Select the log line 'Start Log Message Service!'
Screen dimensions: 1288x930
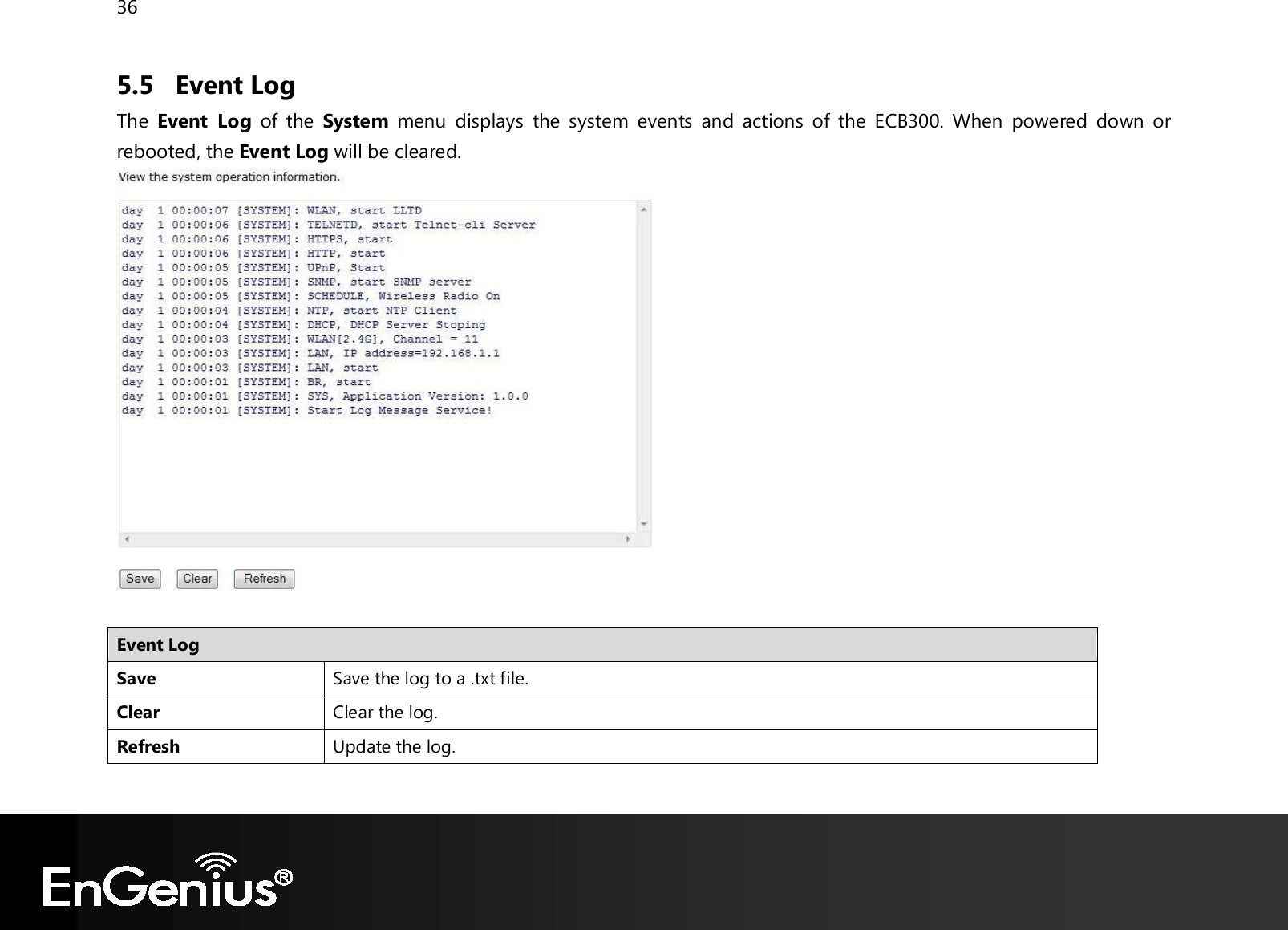(307, 411)
